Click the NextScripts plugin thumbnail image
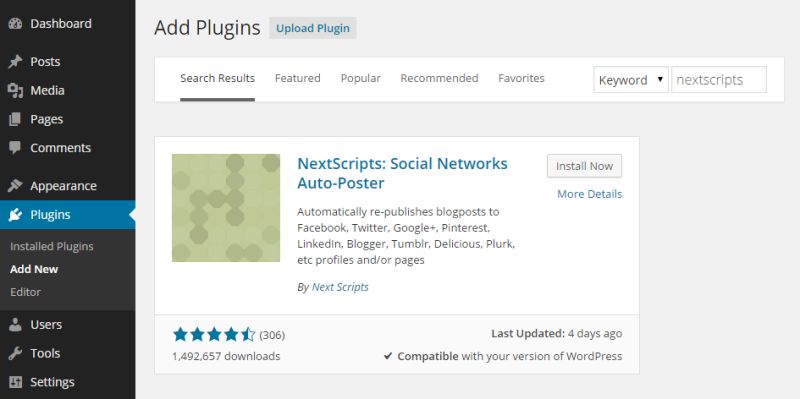 pyautogui.click(x=226, y=208)
